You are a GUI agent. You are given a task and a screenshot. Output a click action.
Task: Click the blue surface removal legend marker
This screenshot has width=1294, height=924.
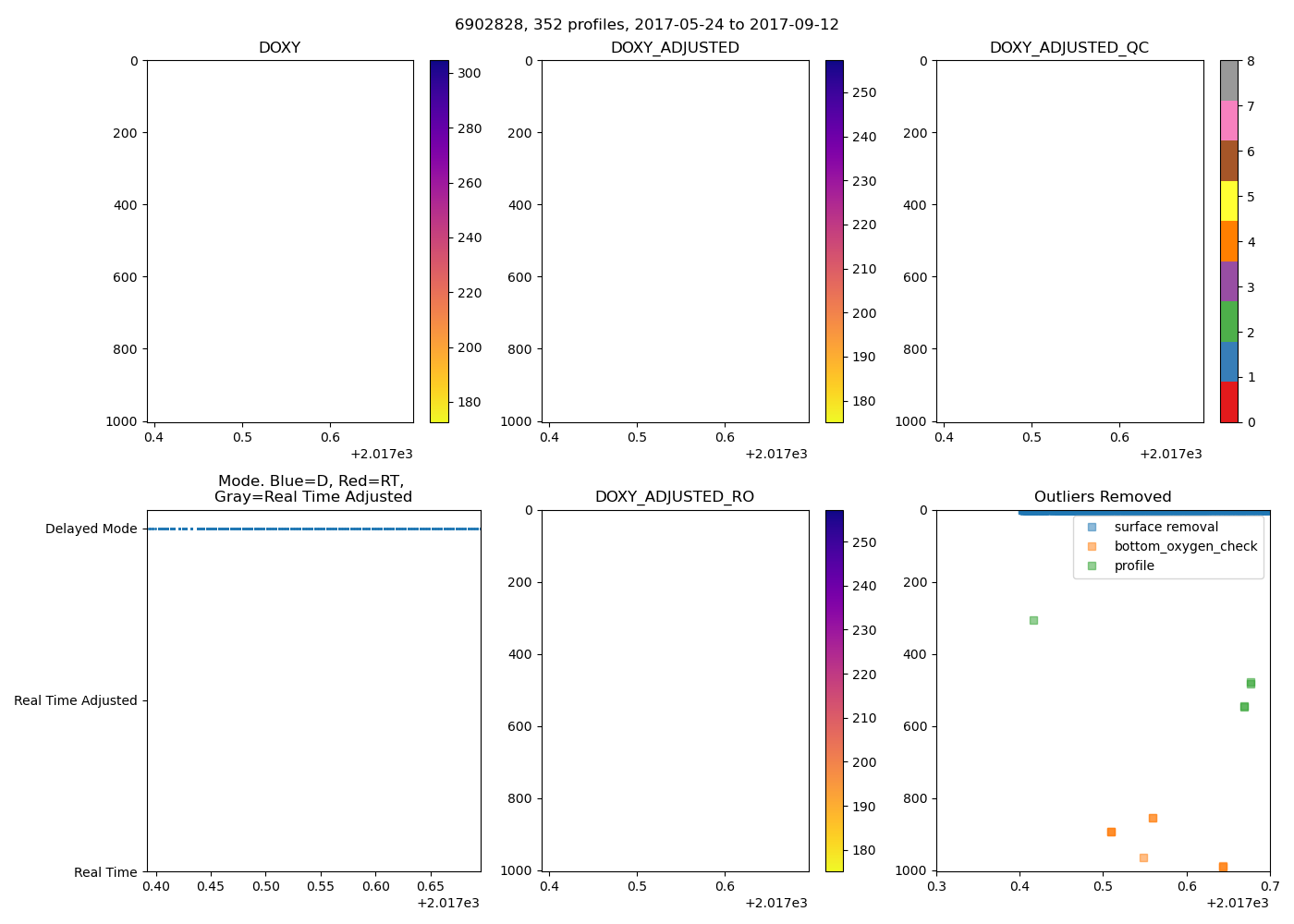coord(1092,527)
